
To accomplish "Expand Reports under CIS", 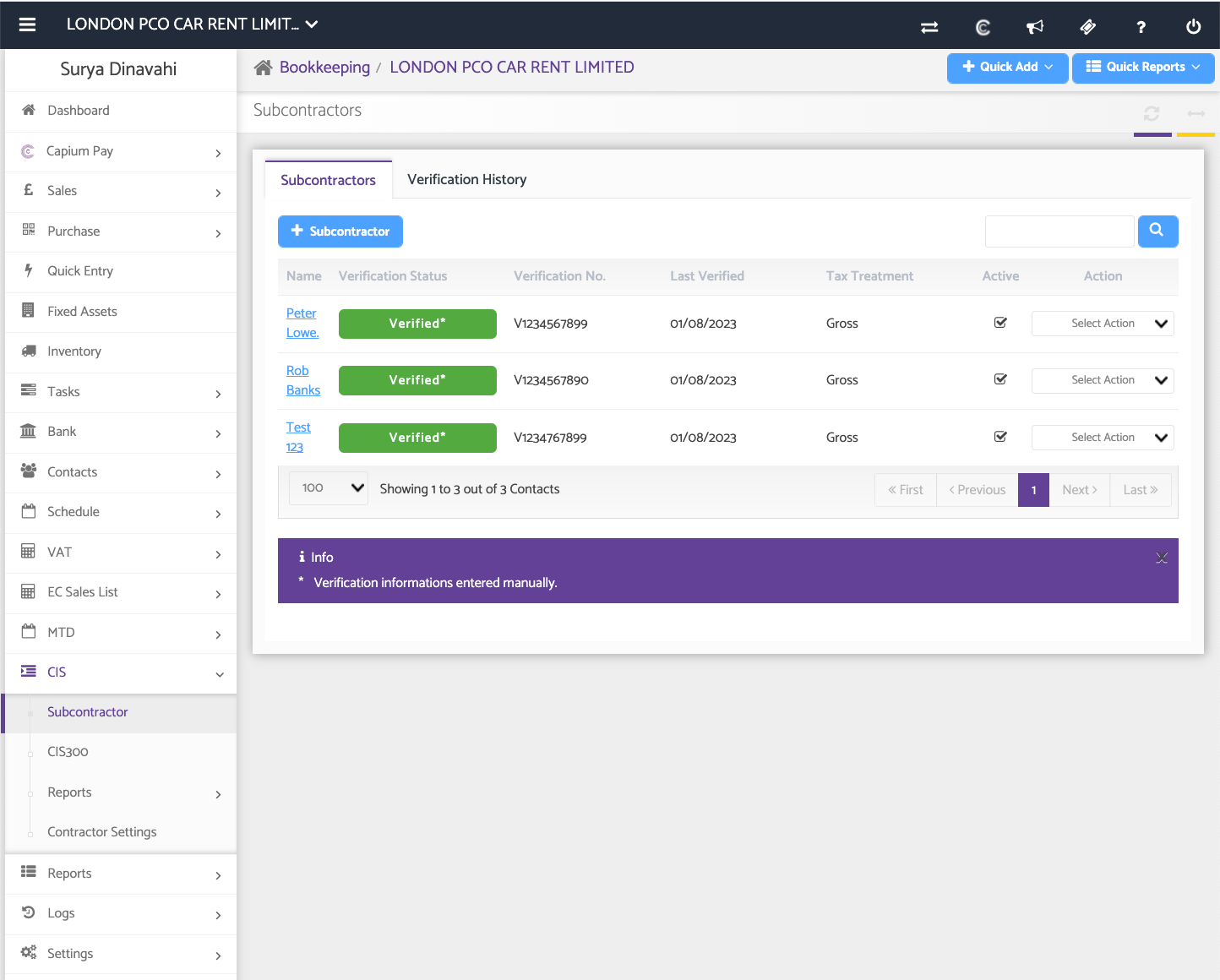I will pos(121,792).
